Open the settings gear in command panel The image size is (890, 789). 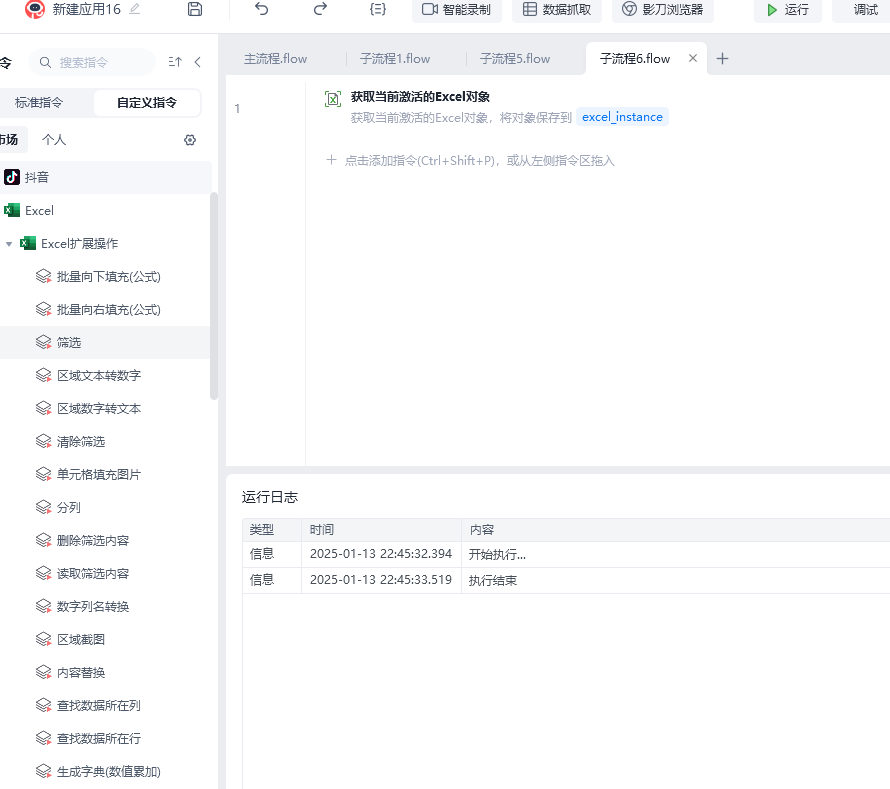tap(190, 140)
